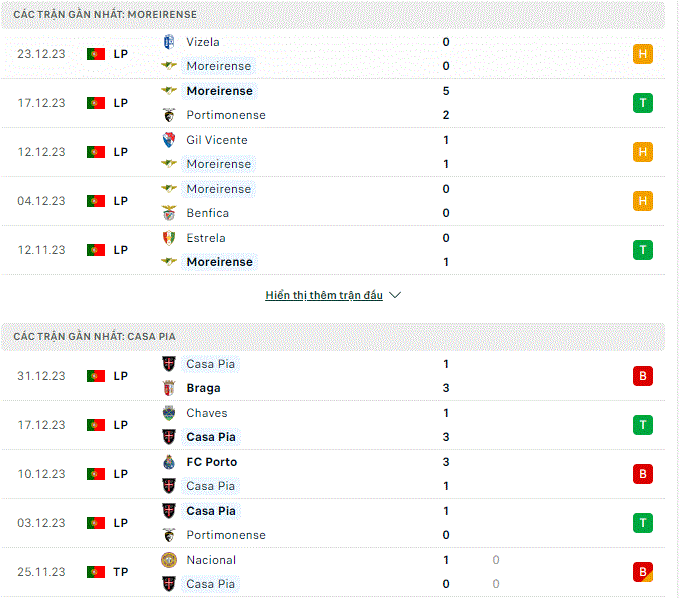Click the Chaves club crest icon
The height and width of the screenshot is (598, 679).
169,413
